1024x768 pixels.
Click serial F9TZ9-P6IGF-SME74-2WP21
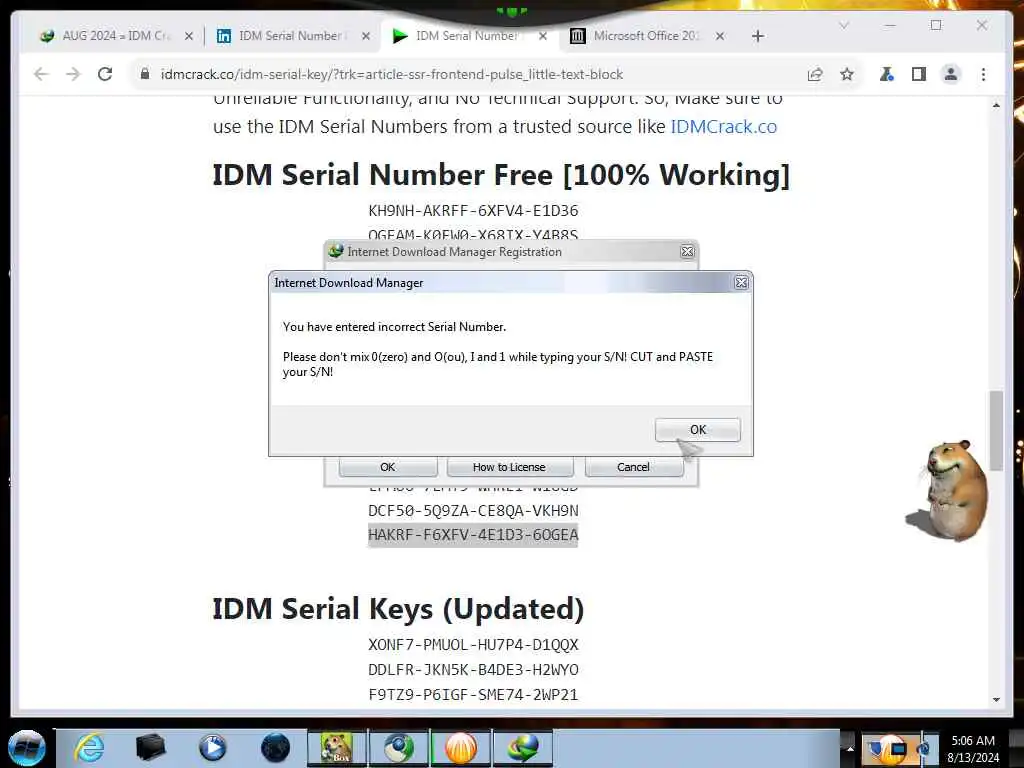tap(473, 695)
